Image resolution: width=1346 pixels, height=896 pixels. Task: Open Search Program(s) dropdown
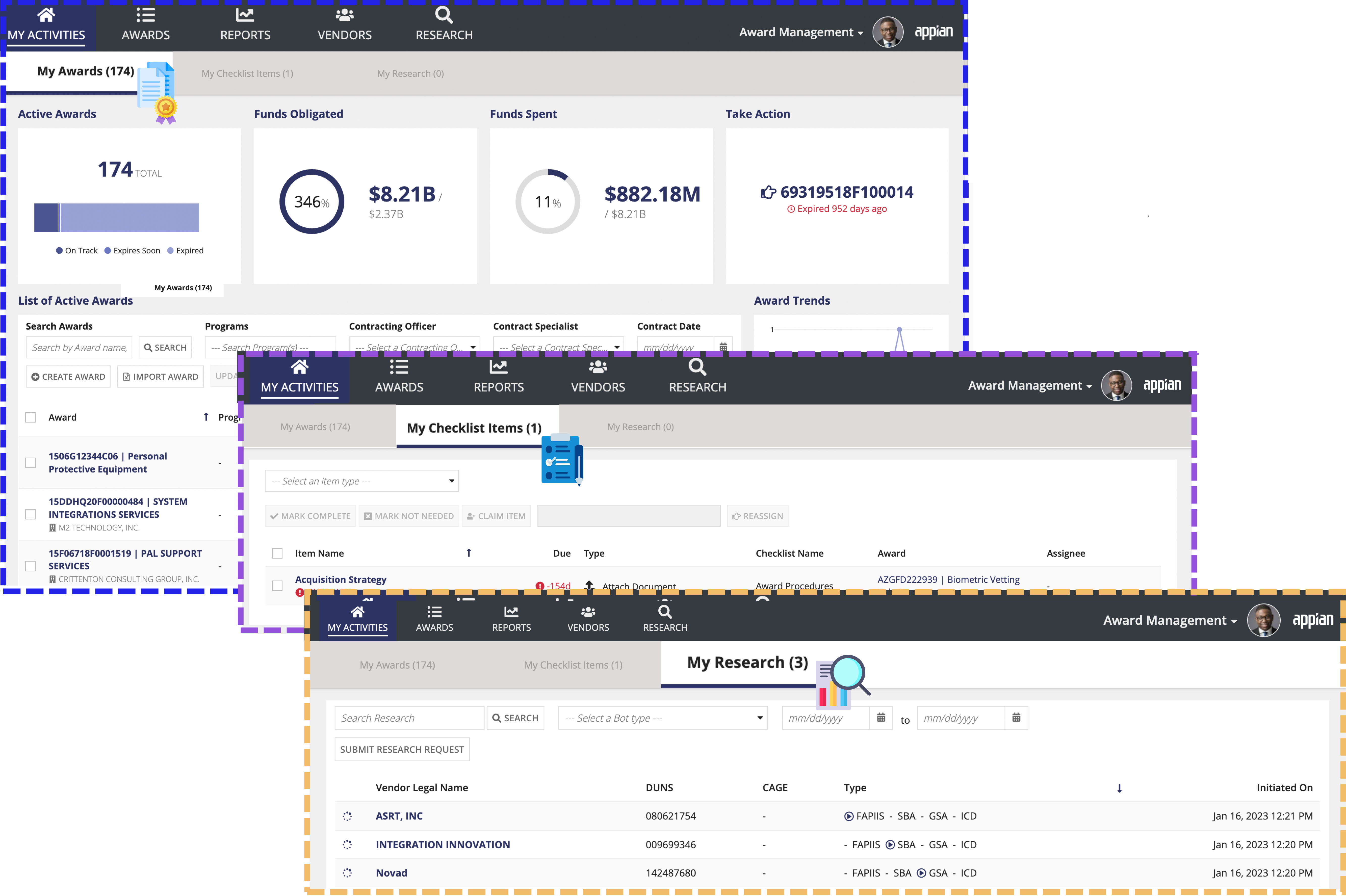270,347
